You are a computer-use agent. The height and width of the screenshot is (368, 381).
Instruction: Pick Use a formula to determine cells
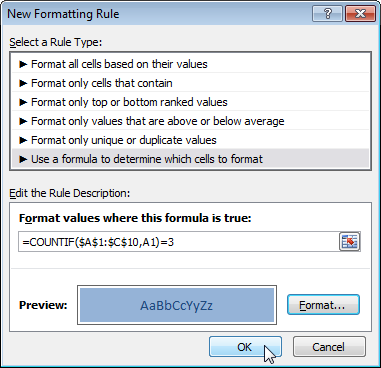(191, 159)
